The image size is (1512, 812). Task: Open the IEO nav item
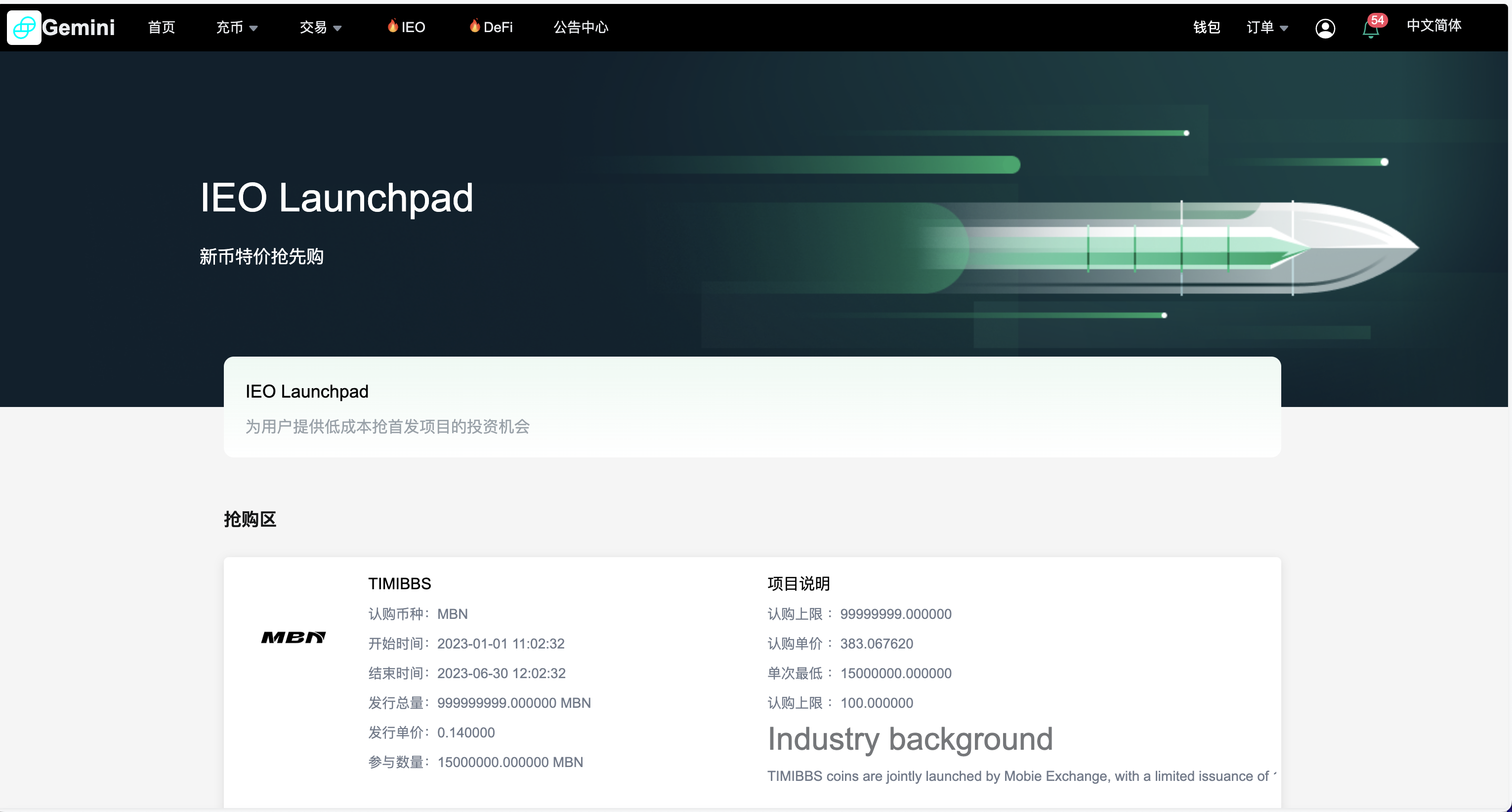413,28
